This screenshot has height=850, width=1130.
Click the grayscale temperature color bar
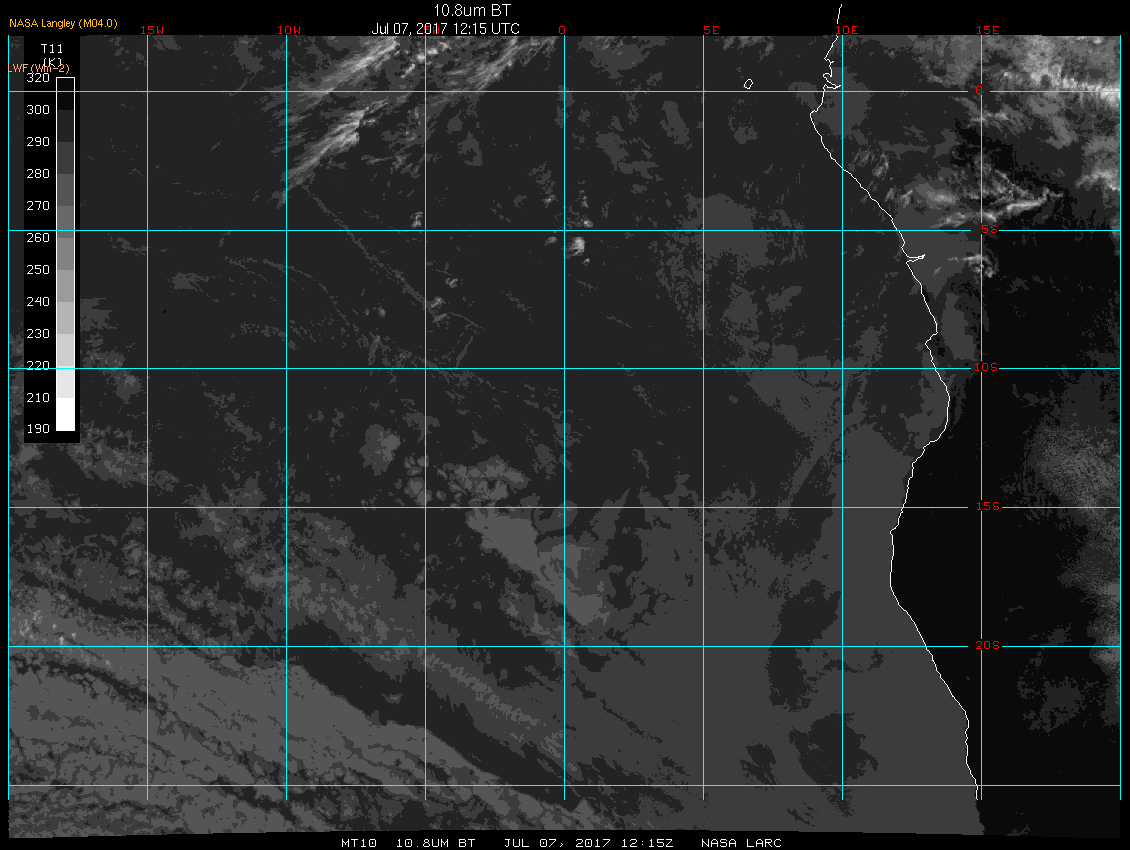(66, 254)
